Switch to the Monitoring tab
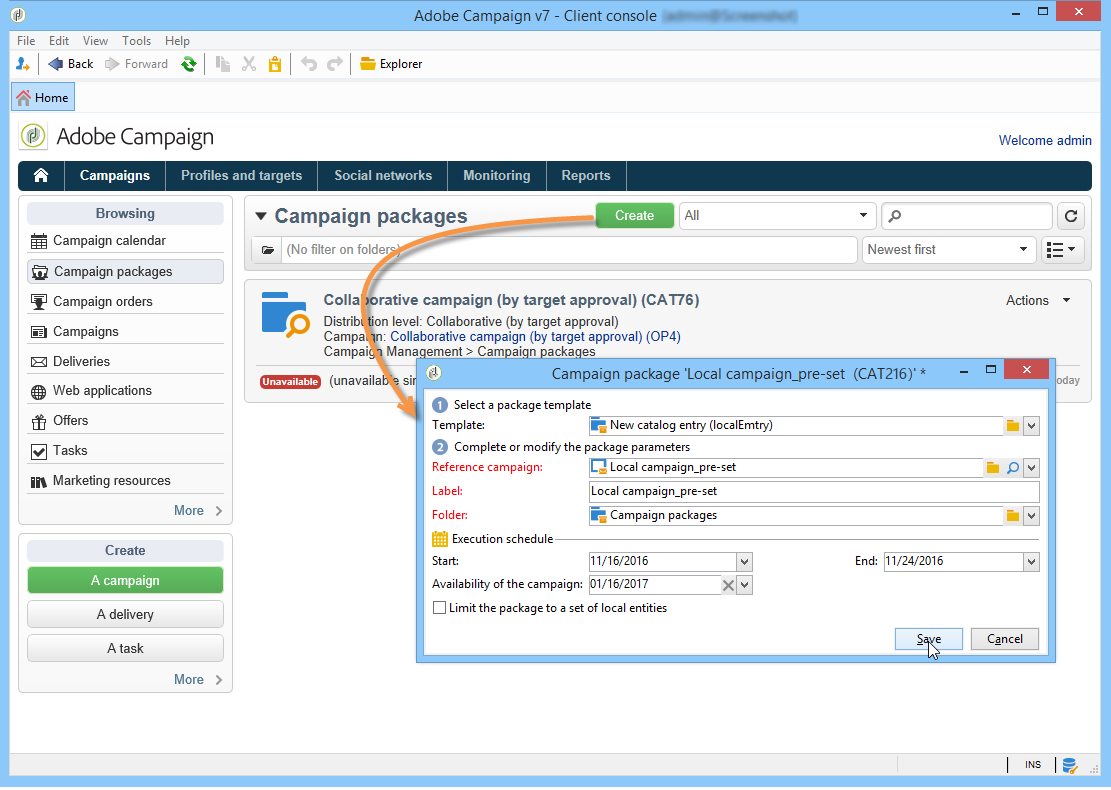The height and width of the screenshot is (790, 1111). [497, 176]
